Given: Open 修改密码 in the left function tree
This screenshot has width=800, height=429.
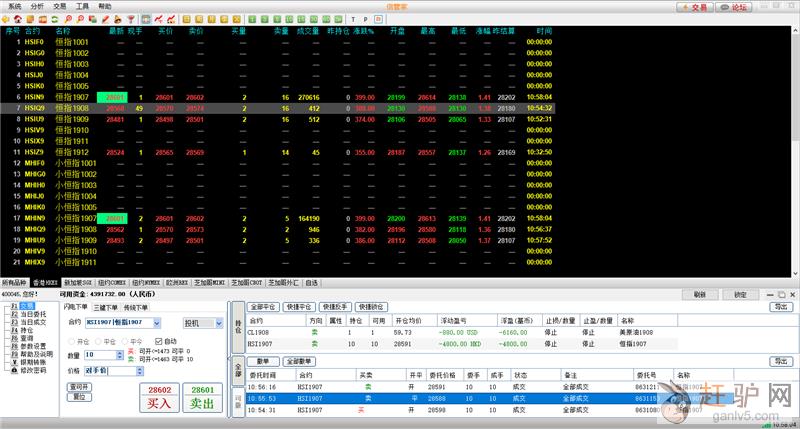Looking at the screenshot, I should (34, 371).
